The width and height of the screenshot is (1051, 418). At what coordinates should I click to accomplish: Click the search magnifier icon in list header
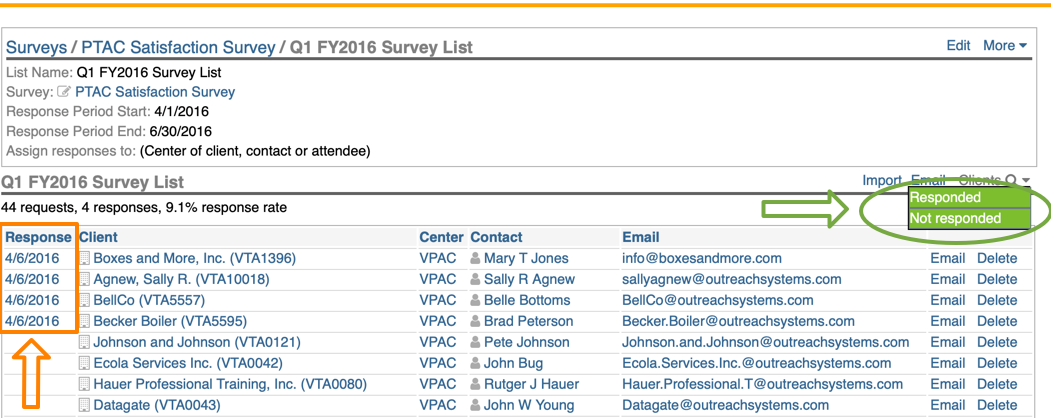(x=1011, y=181)
